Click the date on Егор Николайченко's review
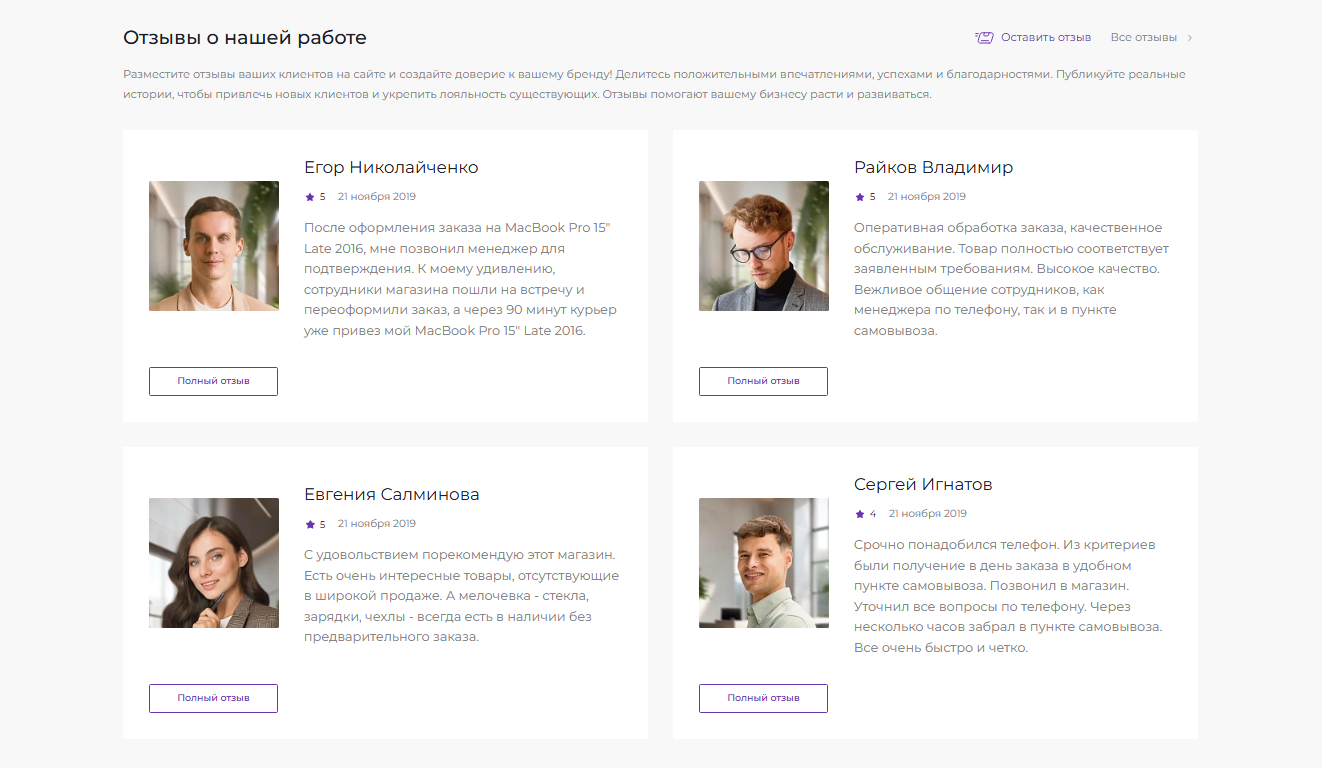Screen dimensions: 1322x768 coord(377,196)
